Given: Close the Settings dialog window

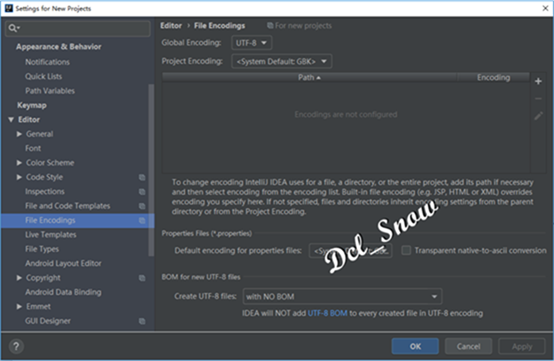Looking at the screenshot, I should pos(545,8).
